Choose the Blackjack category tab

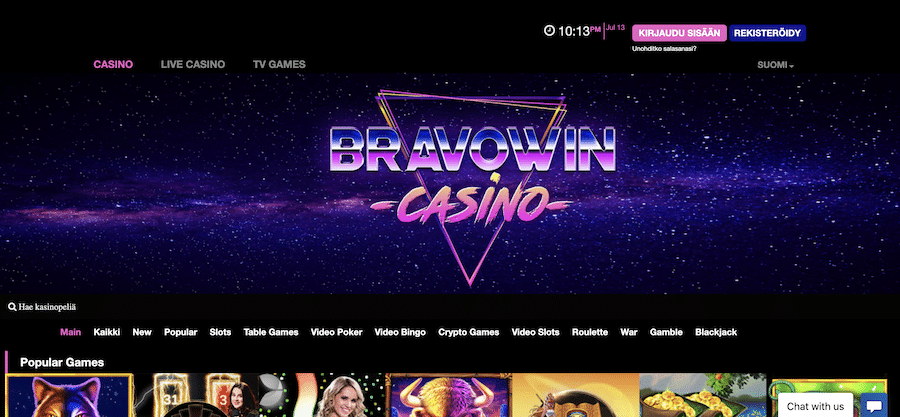coord(716,332)
